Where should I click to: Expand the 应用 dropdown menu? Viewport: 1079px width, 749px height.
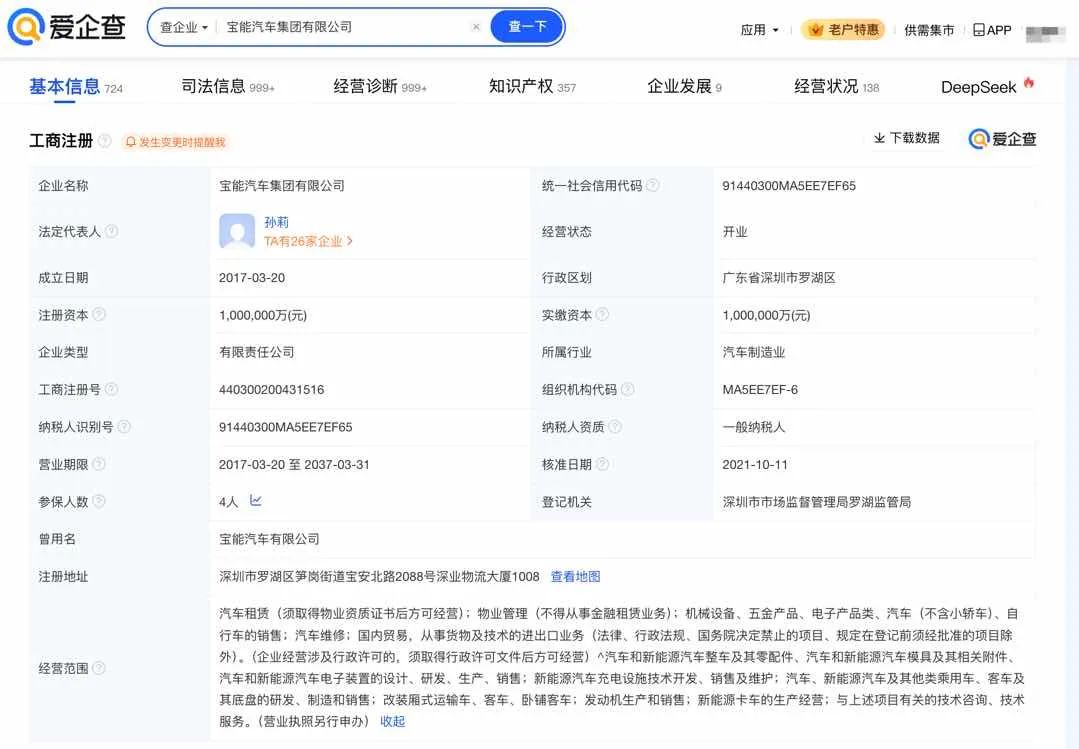759,30
